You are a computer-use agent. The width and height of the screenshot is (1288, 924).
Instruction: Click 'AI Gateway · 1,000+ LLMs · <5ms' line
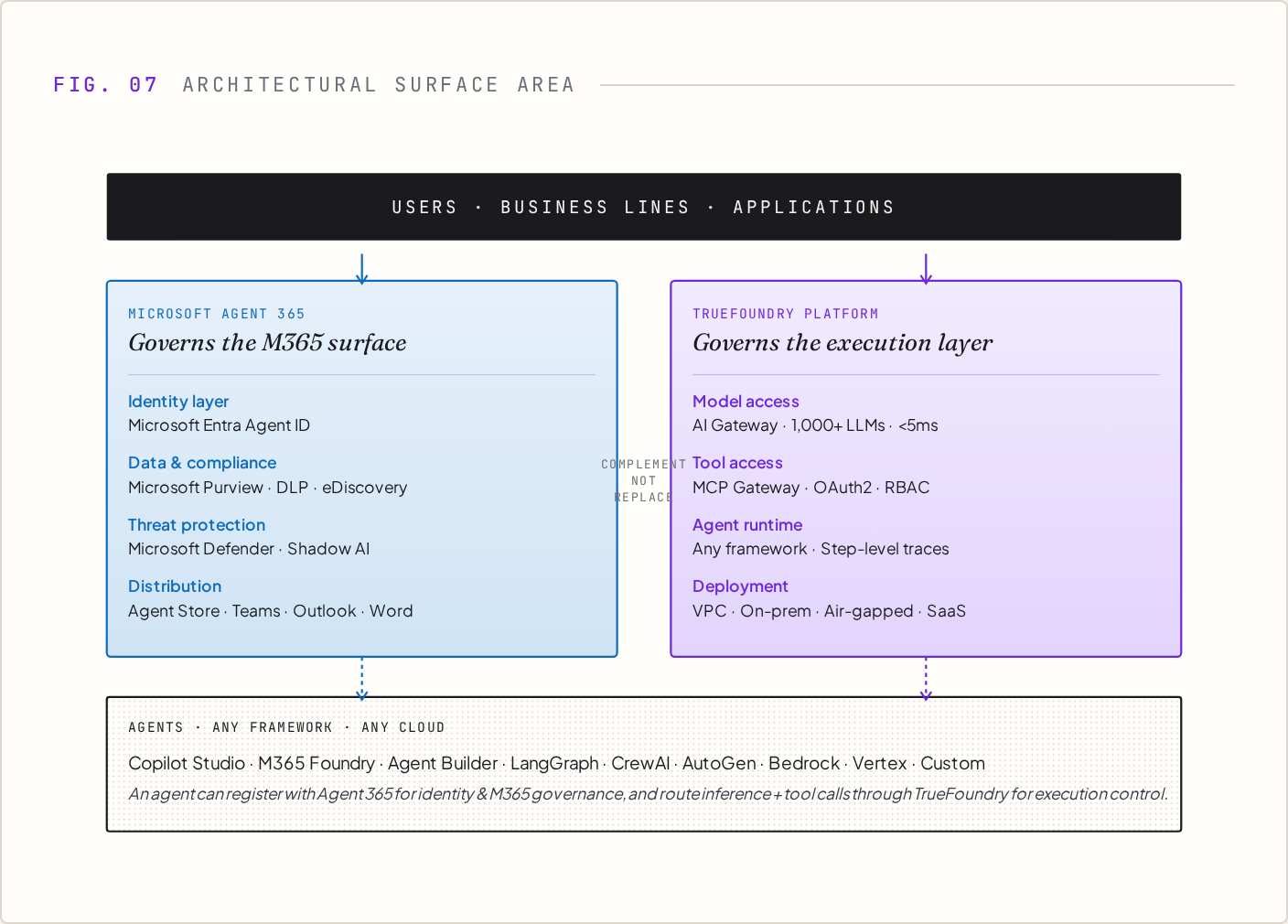click(815, 425)
